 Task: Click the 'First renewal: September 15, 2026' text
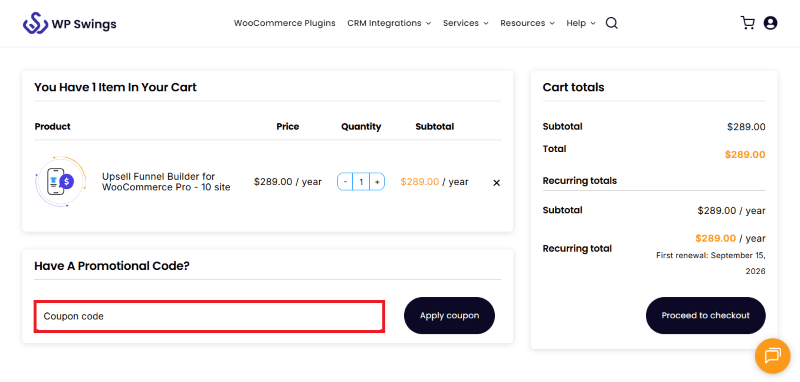coord(711,263)
